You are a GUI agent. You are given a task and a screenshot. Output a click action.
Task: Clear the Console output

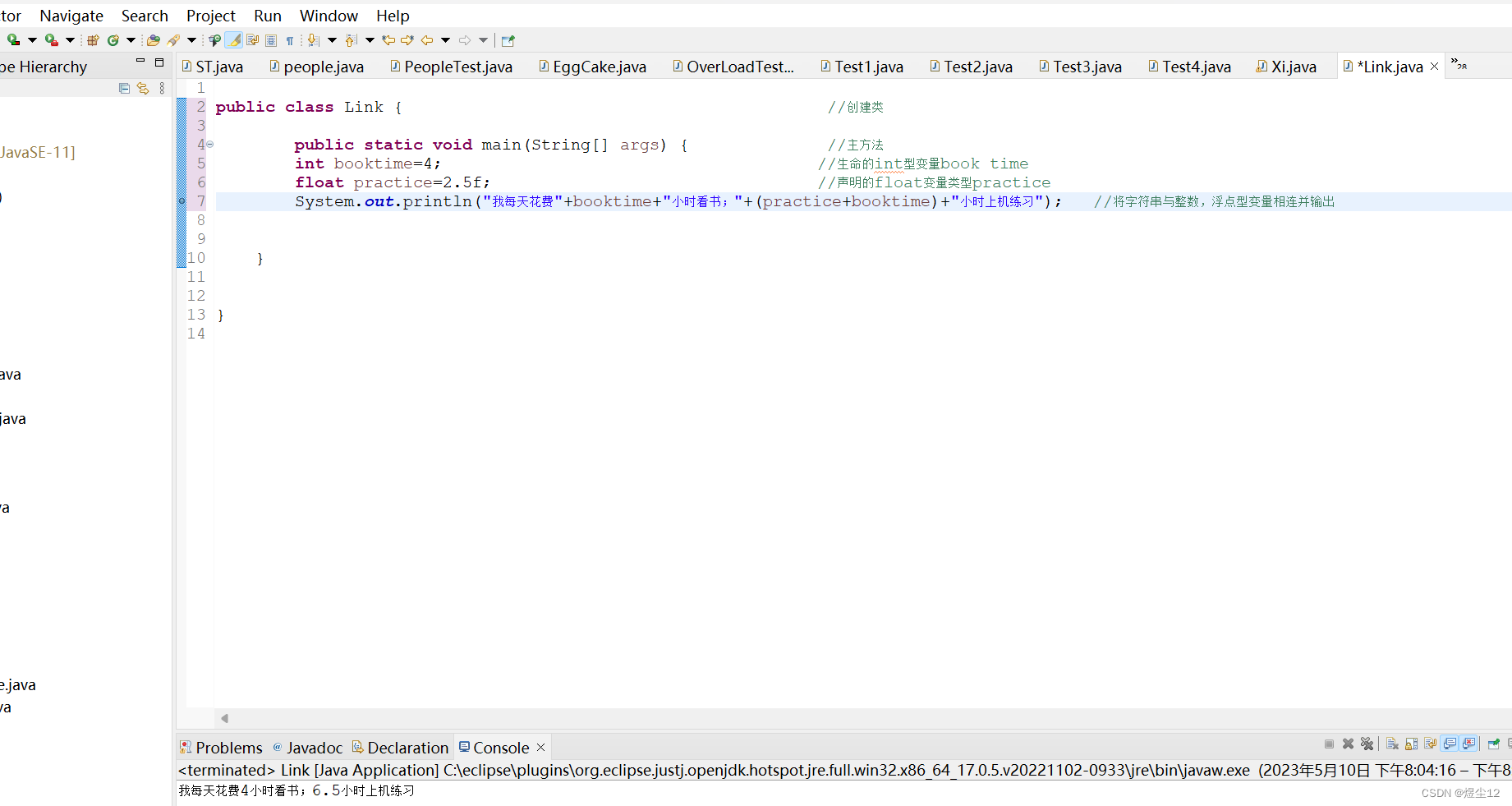(1393, 744)
